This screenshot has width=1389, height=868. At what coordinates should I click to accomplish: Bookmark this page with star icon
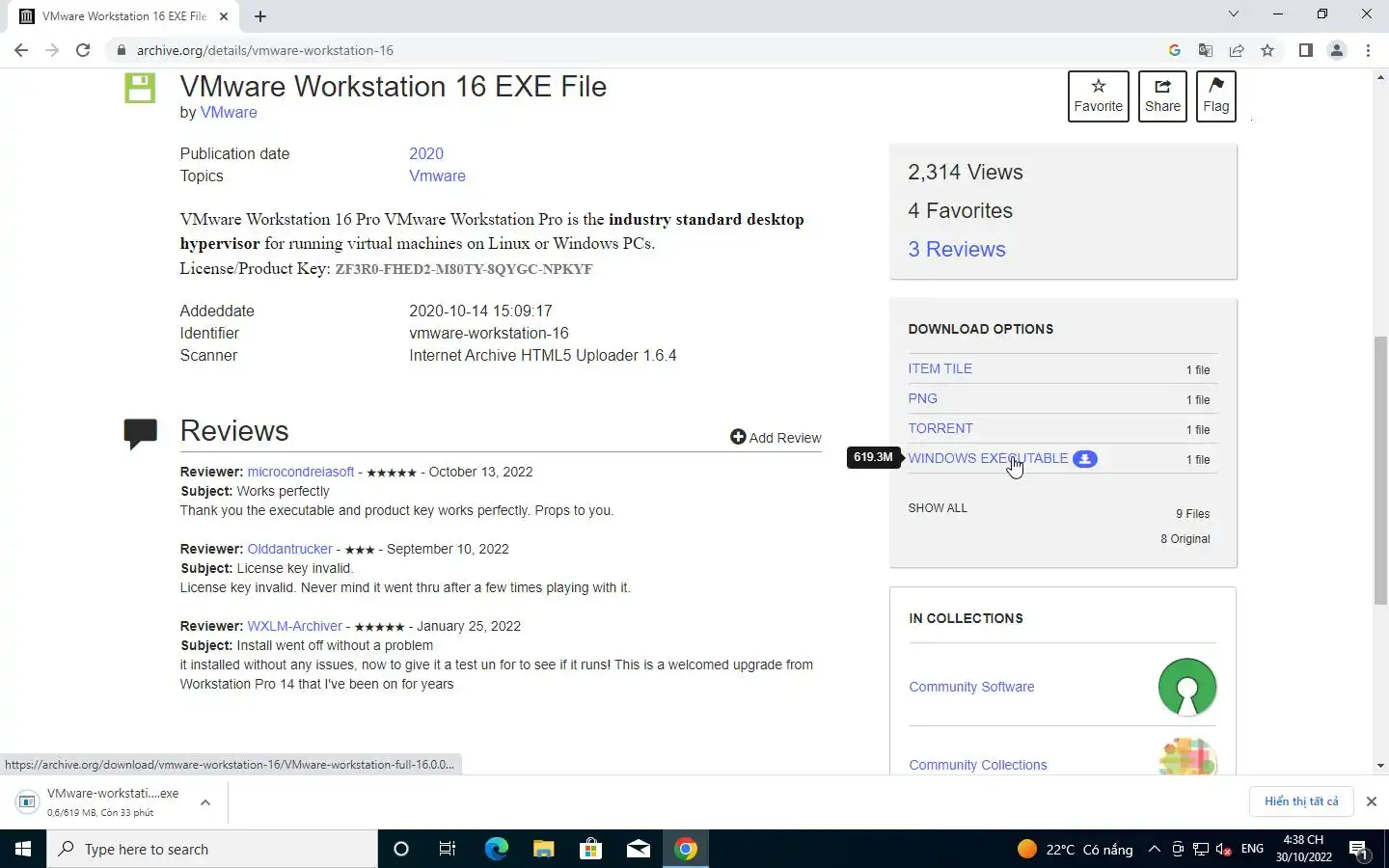coord(1267,50)
